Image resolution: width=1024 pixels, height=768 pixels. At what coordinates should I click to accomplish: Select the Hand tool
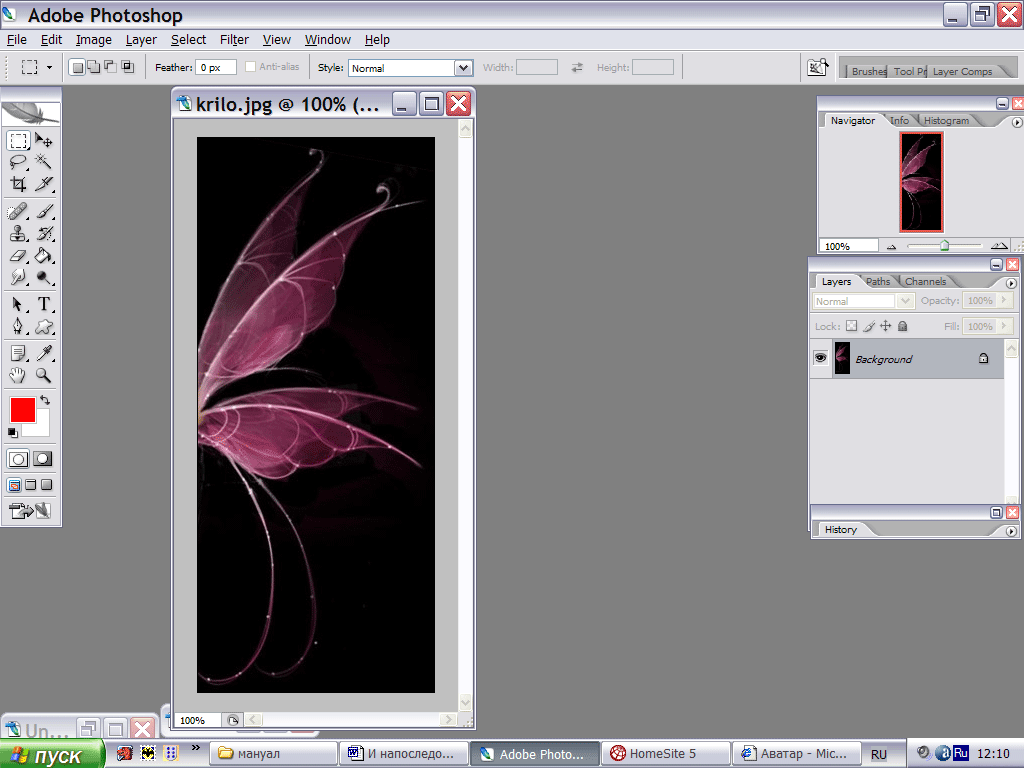[x=18, y=375]
